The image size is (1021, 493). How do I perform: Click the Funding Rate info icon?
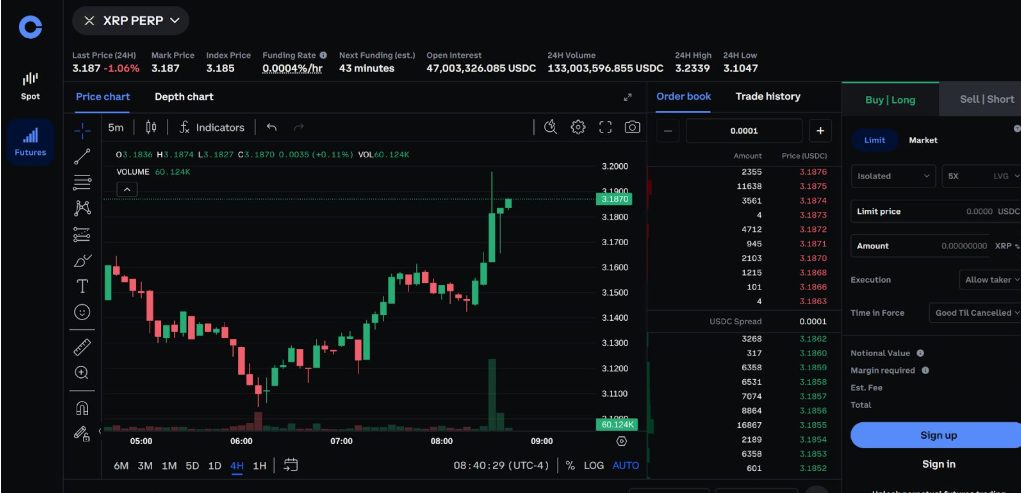323,55
